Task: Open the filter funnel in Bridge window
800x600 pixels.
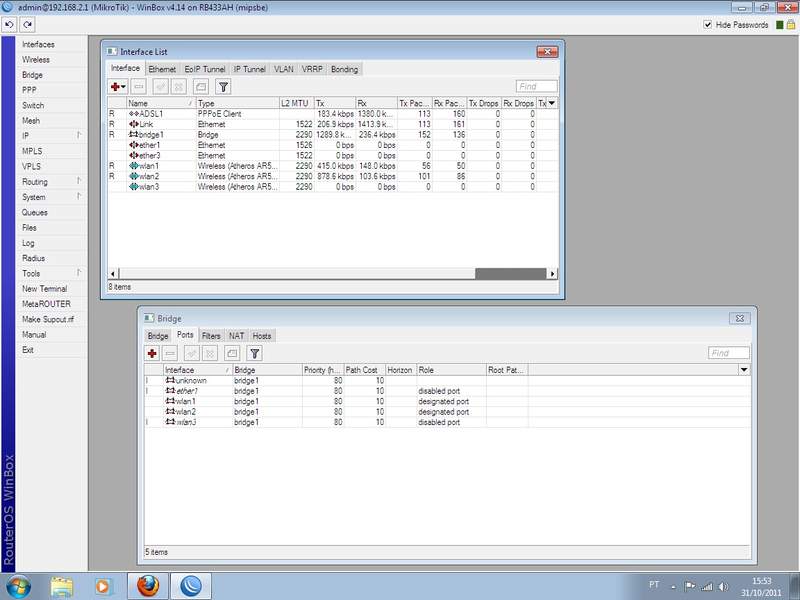Action: pyautogui.click(x=255, y=353)
